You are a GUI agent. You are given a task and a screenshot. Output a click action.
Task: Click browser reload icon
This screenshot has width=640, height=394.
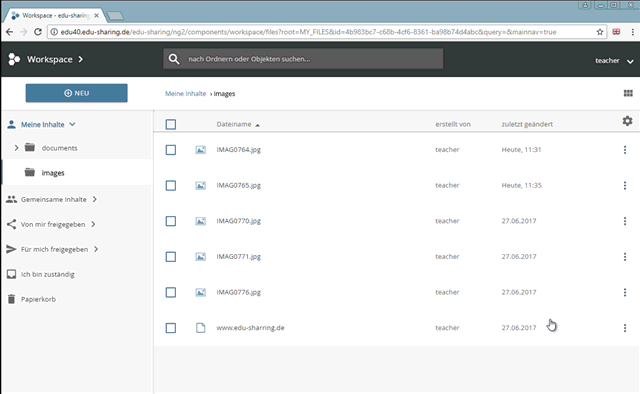click(38, 32)
